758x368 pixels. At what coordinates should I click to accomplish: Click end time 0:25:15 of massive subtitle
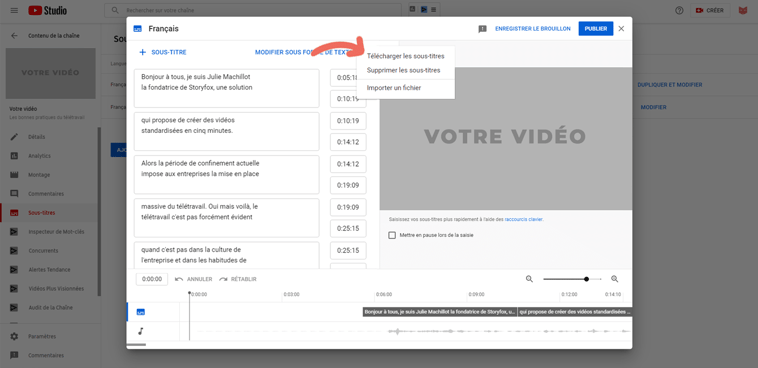[348, 228]
